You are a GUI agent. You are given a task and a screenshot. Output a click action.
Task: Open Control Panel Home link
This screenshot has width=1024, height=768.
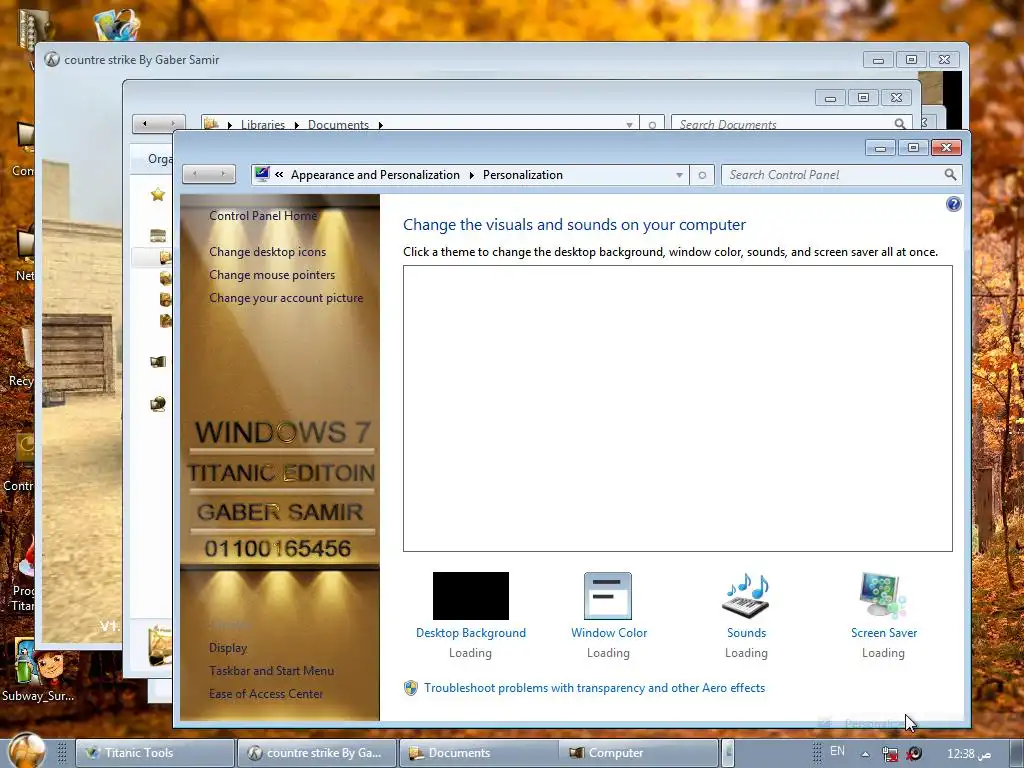(263, 216)
